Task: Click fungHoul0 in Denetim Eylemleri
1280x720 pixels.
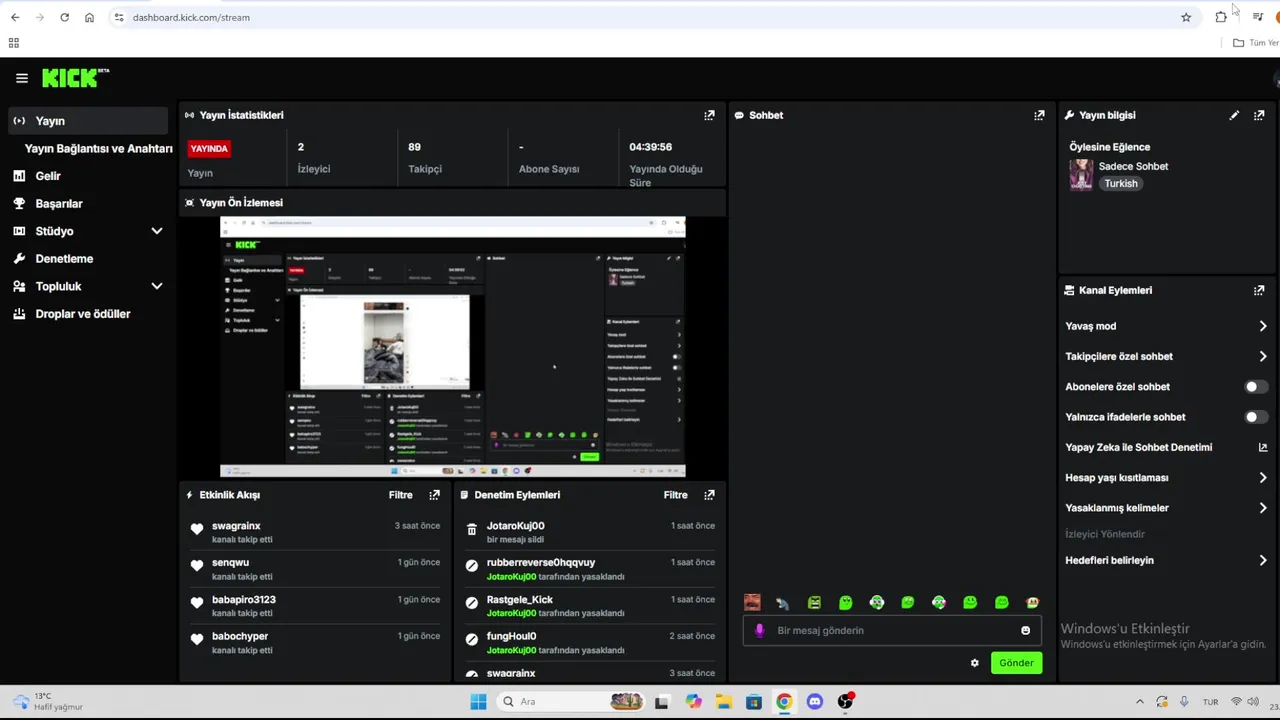Action: (511, 636)
